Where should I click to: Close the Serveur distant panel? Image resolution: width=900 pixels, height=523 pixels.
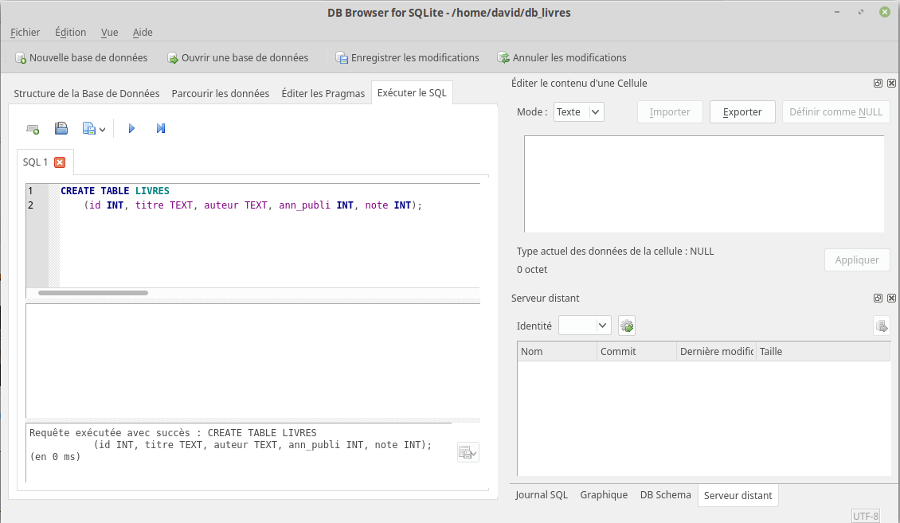pyautogui.click(x=889, y=298)
